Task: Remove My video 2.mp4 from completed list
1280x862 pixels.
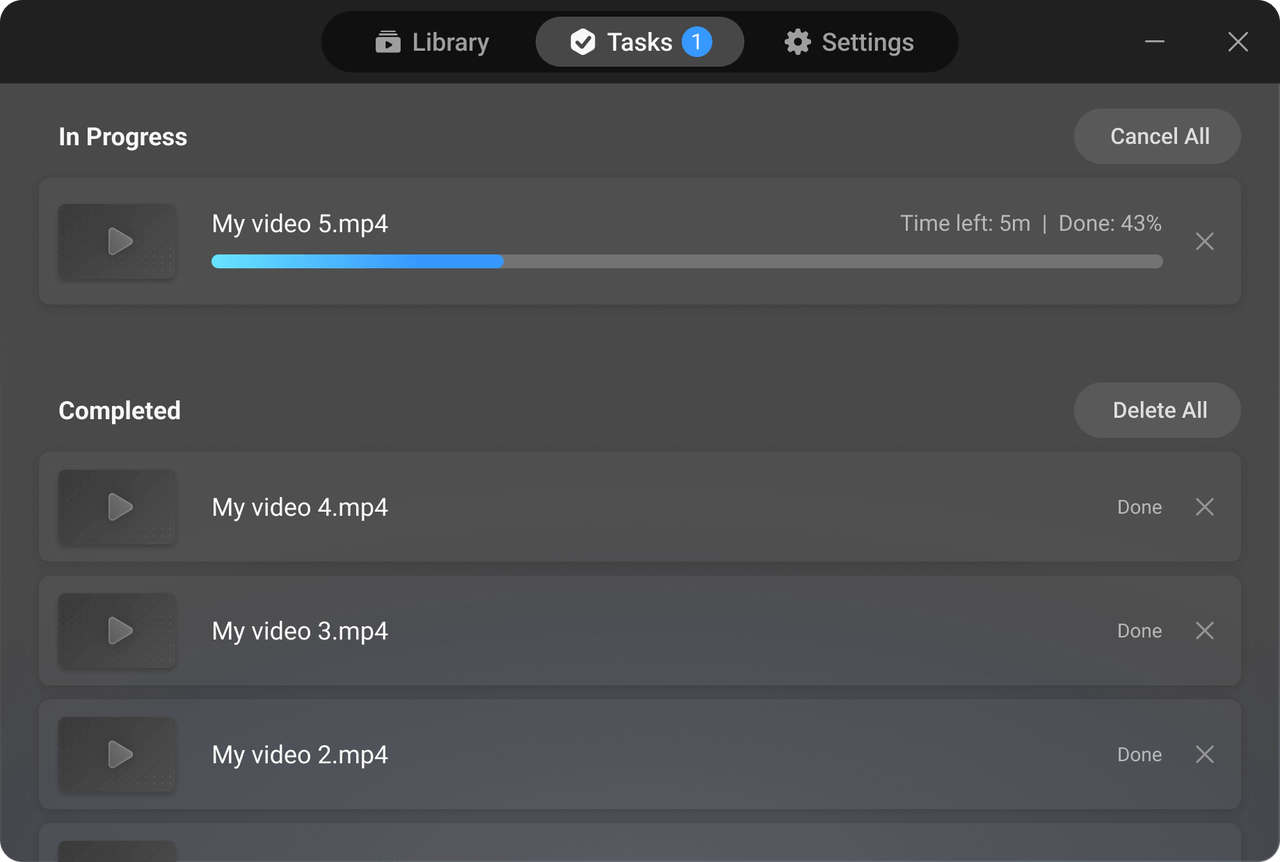Action: click(1205, 755)
